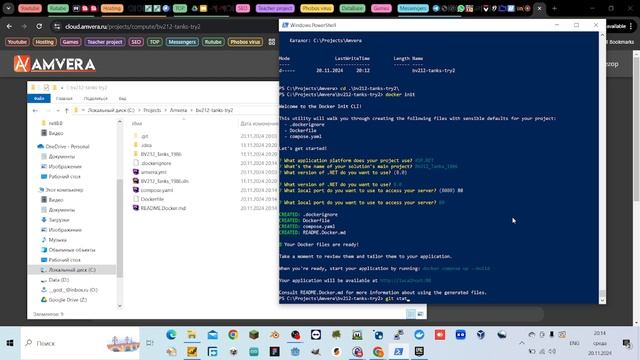Viewport: 640px width, 360px height.
Task: Open the bookmarks bar apps grid icon
Action: point(272,42)
